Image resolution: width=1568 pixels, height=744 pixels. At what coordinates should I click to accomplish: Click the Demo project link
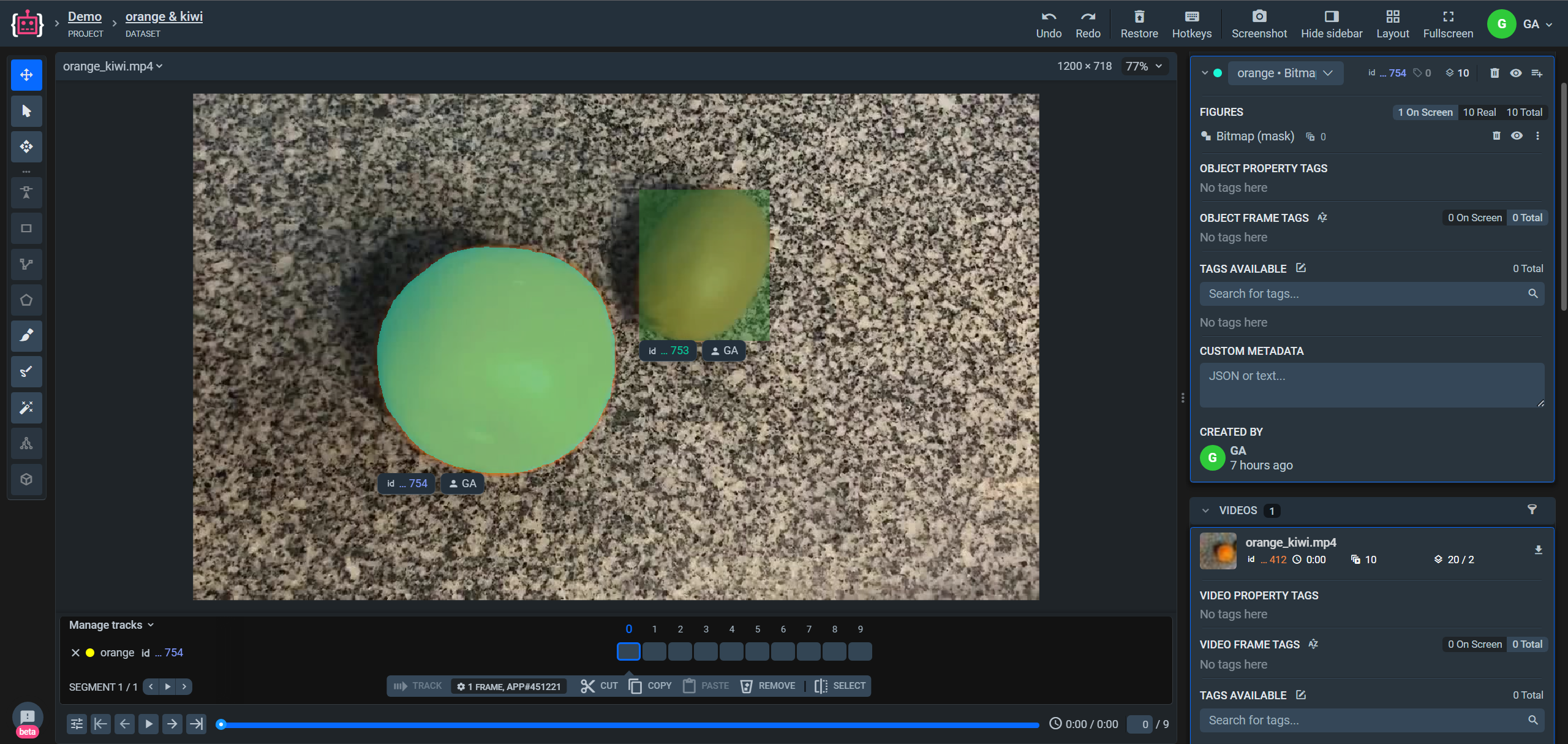[85, 17]
